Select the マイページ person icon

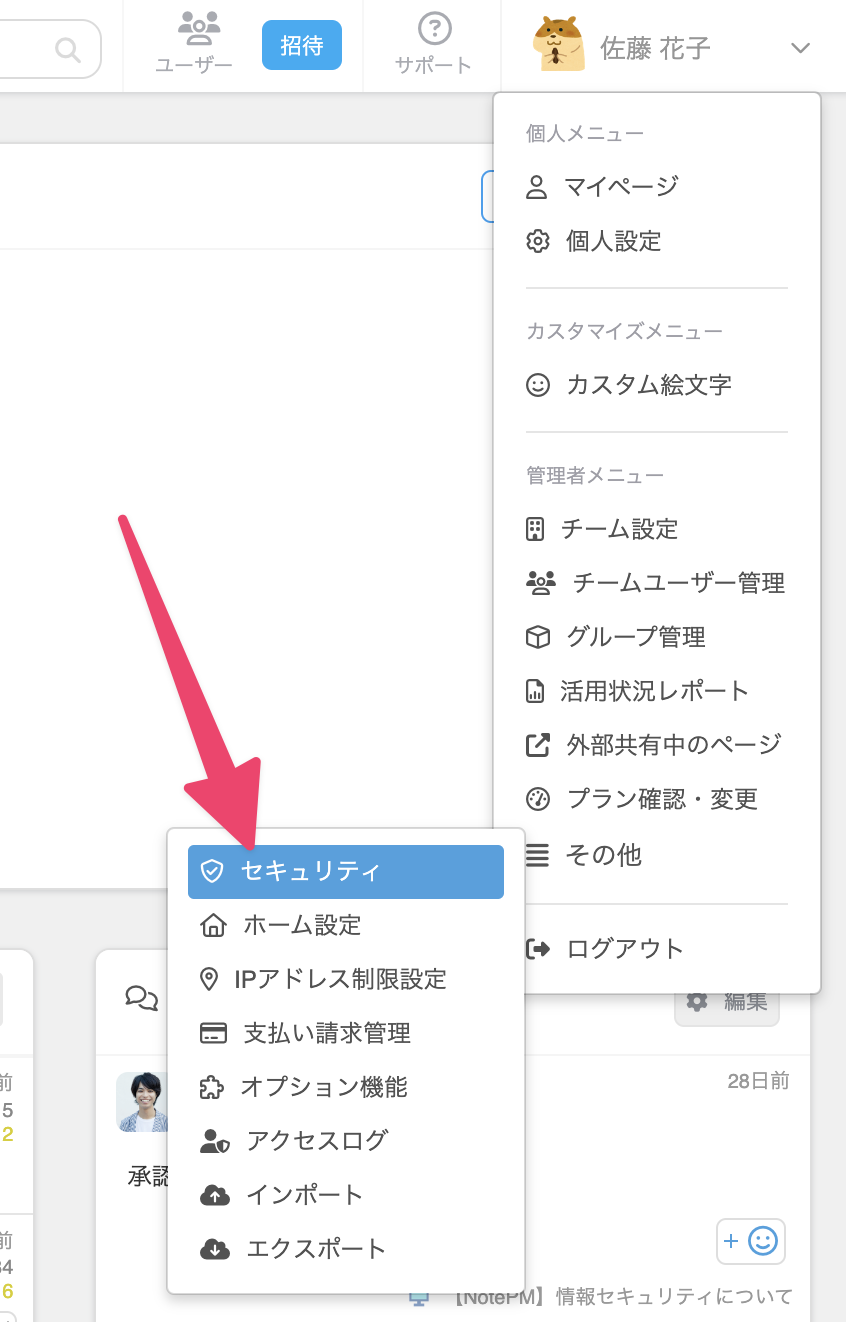pyautogui.click(x=539, y=186)
